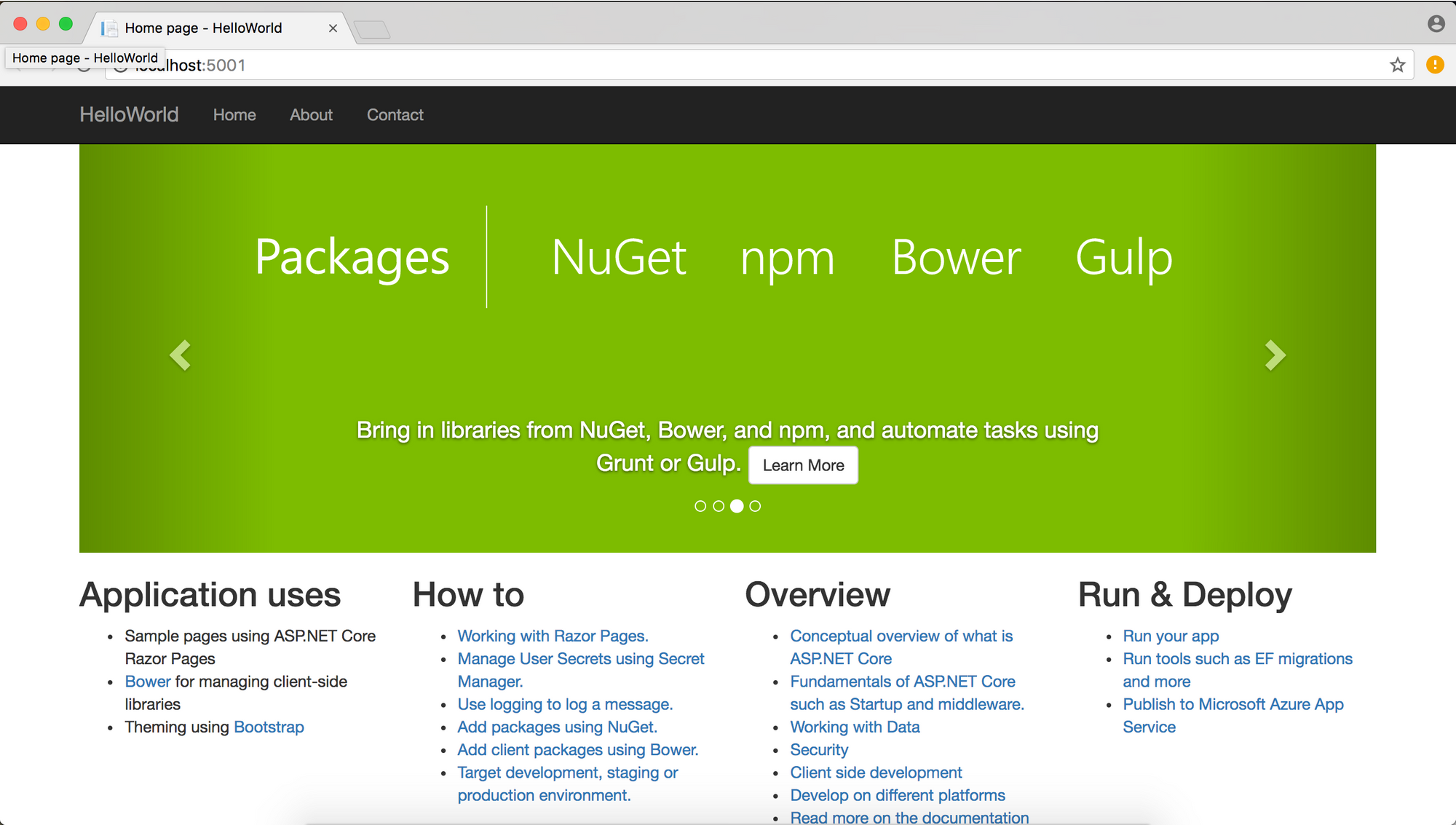Click the next carousel arrow icon
The height and width of the screenshot is (825, 1456).
point(1275,355)
